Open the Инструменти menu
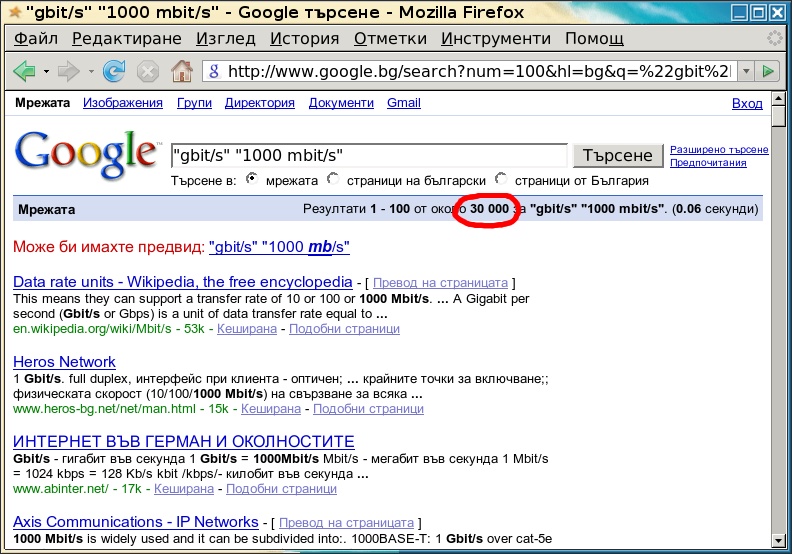The image size is (792, 554). click(496, 38)
